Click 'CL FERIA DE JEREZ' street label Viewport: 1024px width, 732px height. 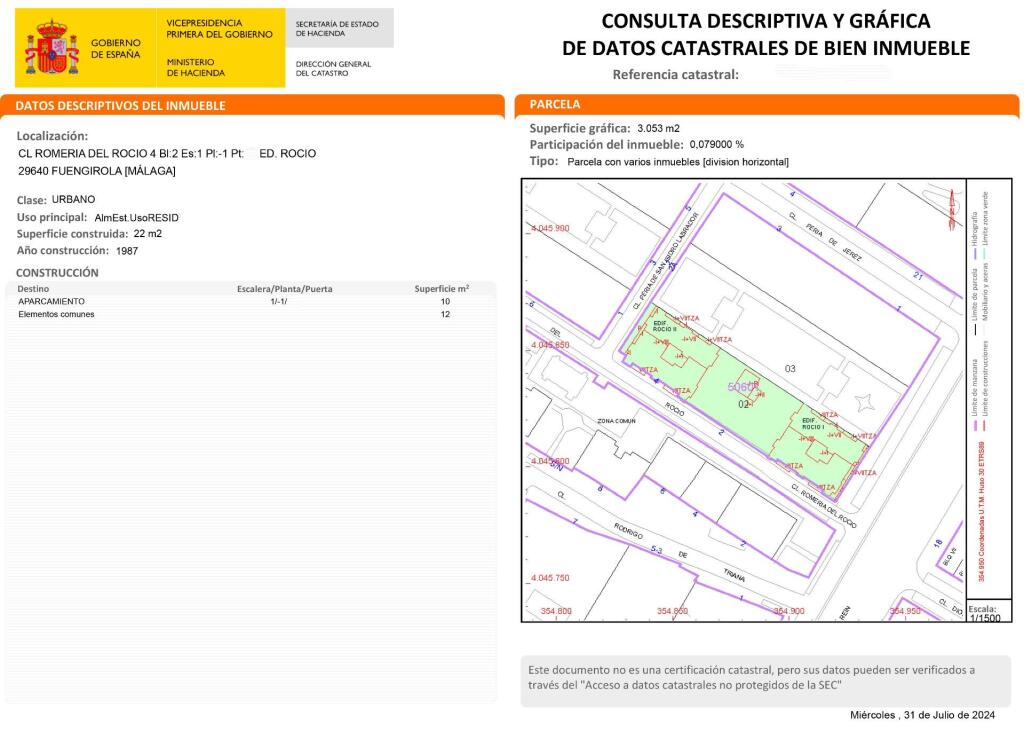(825, 236)
